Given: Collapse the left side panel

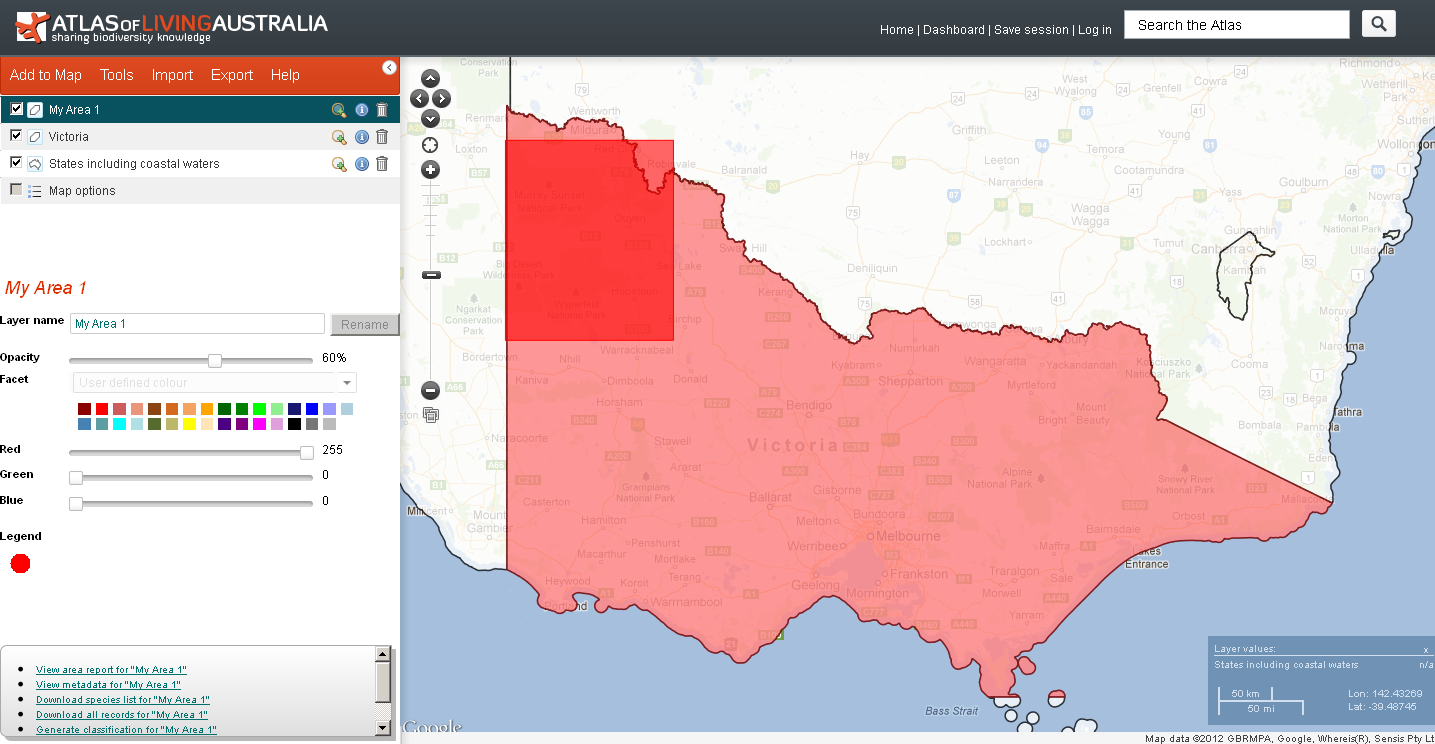Looking at the screenshot, I should click(x=389, y=68).
